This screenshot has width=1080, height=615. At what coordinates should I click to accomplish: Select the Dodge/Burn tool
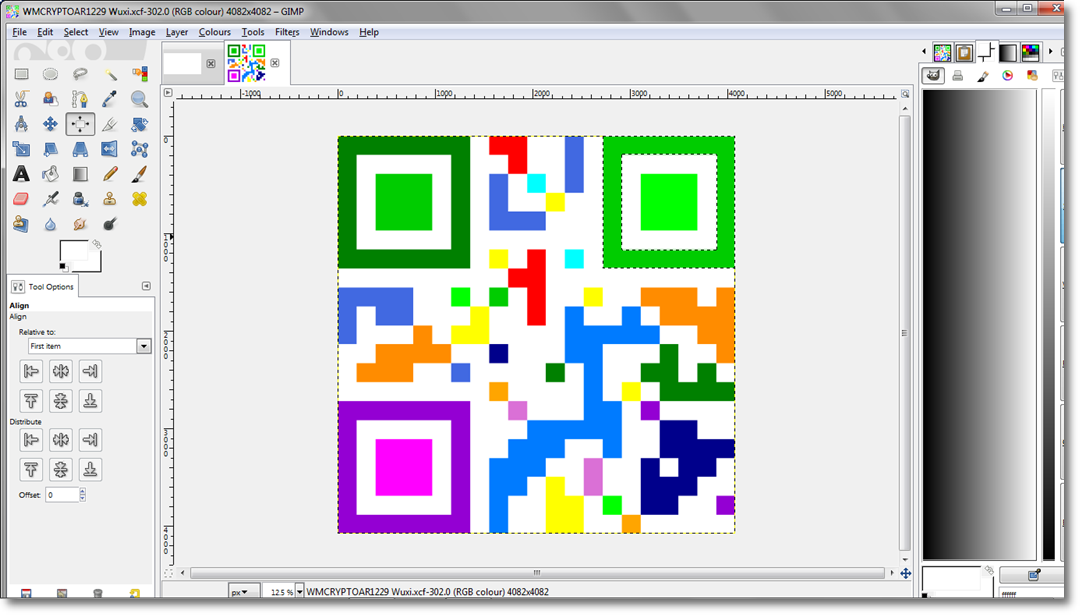click(x=110, y=224)
